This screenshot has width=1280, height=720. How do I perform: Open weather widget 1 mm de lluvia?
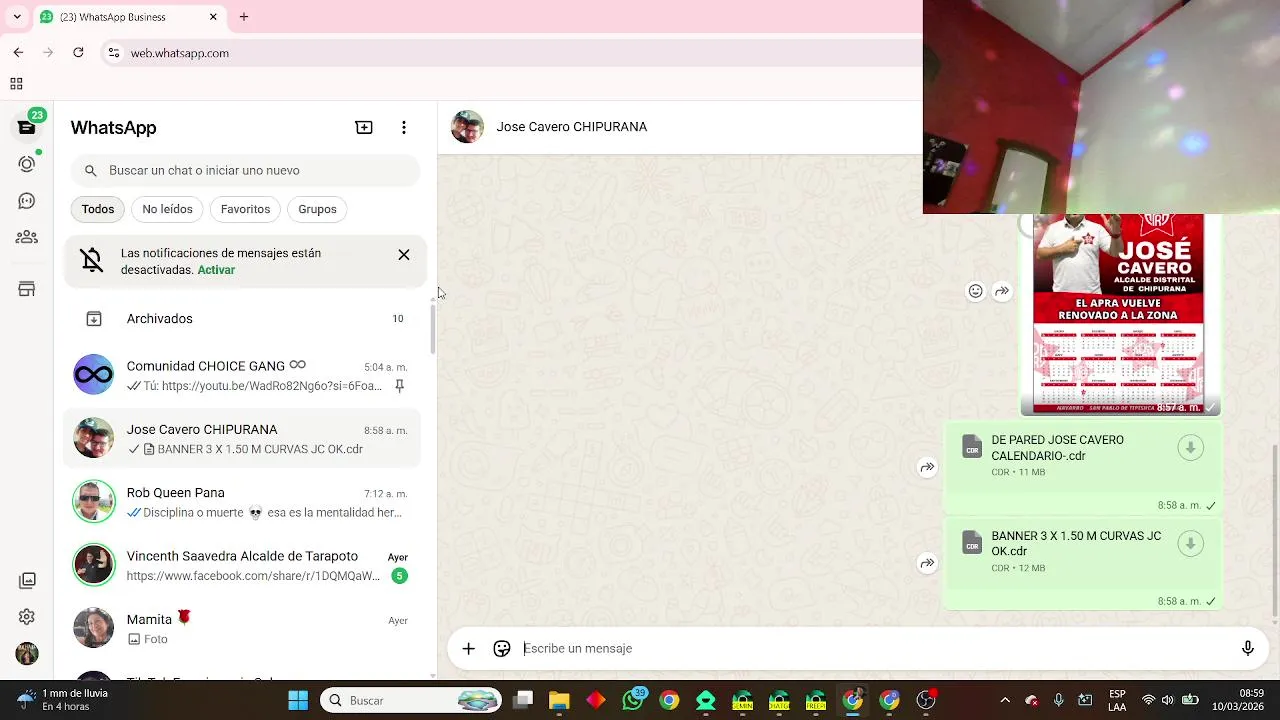pos(64,700)
